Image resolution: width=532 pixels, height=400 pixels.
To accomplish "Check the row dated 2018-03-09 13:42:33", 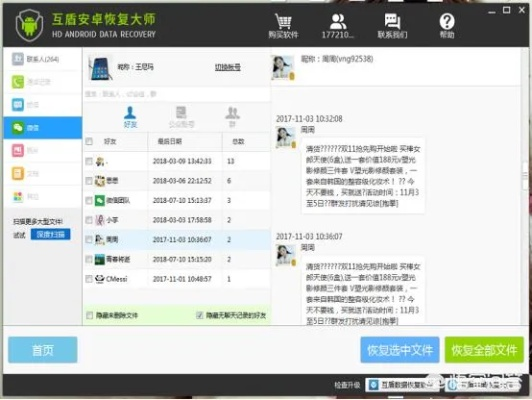I will (89, 161).
